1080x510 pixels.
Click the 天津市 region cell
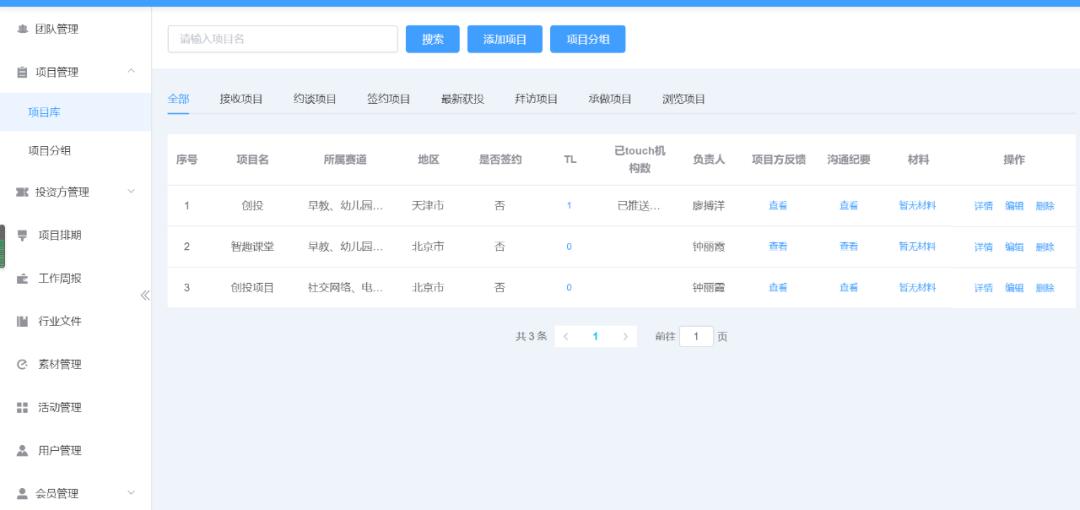[428, 205]
